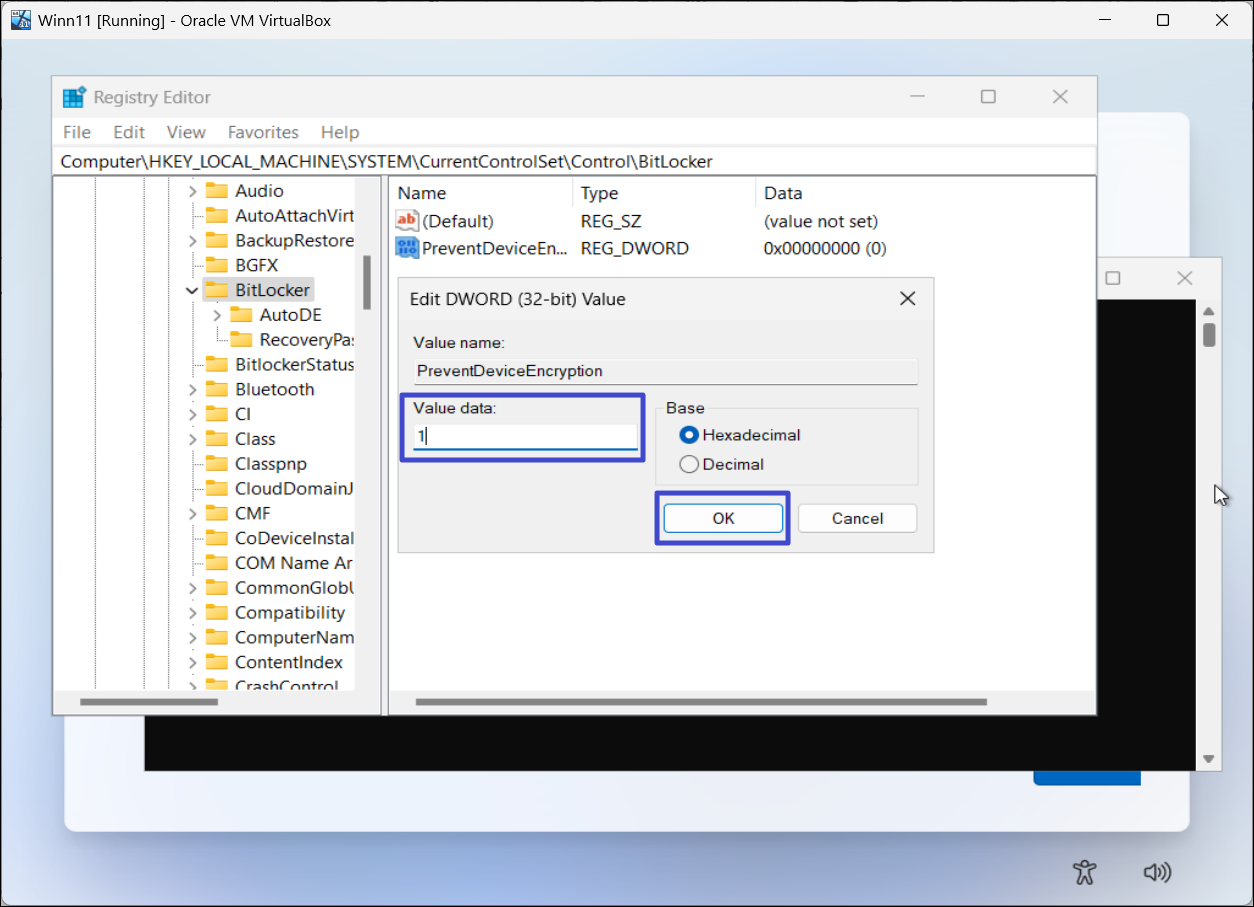The height and width of the screenshot is (907, 1254).
Task: Click the PreventDeviceEncryption DWORD value icon
Action: 407,248
